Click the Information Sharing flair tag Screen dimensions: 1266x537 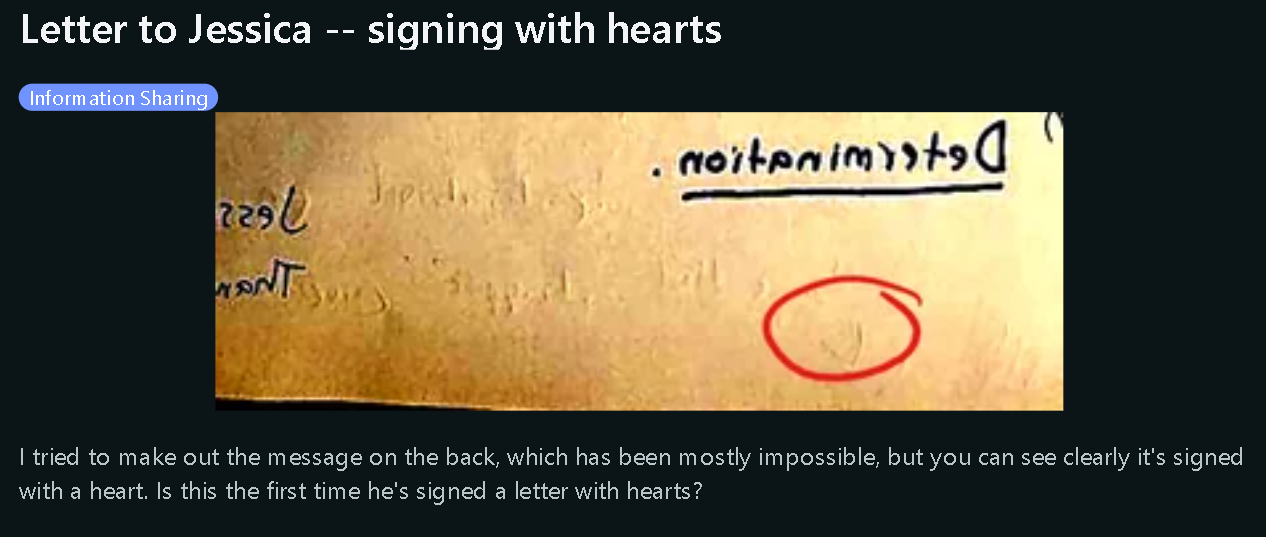point(118,98)
